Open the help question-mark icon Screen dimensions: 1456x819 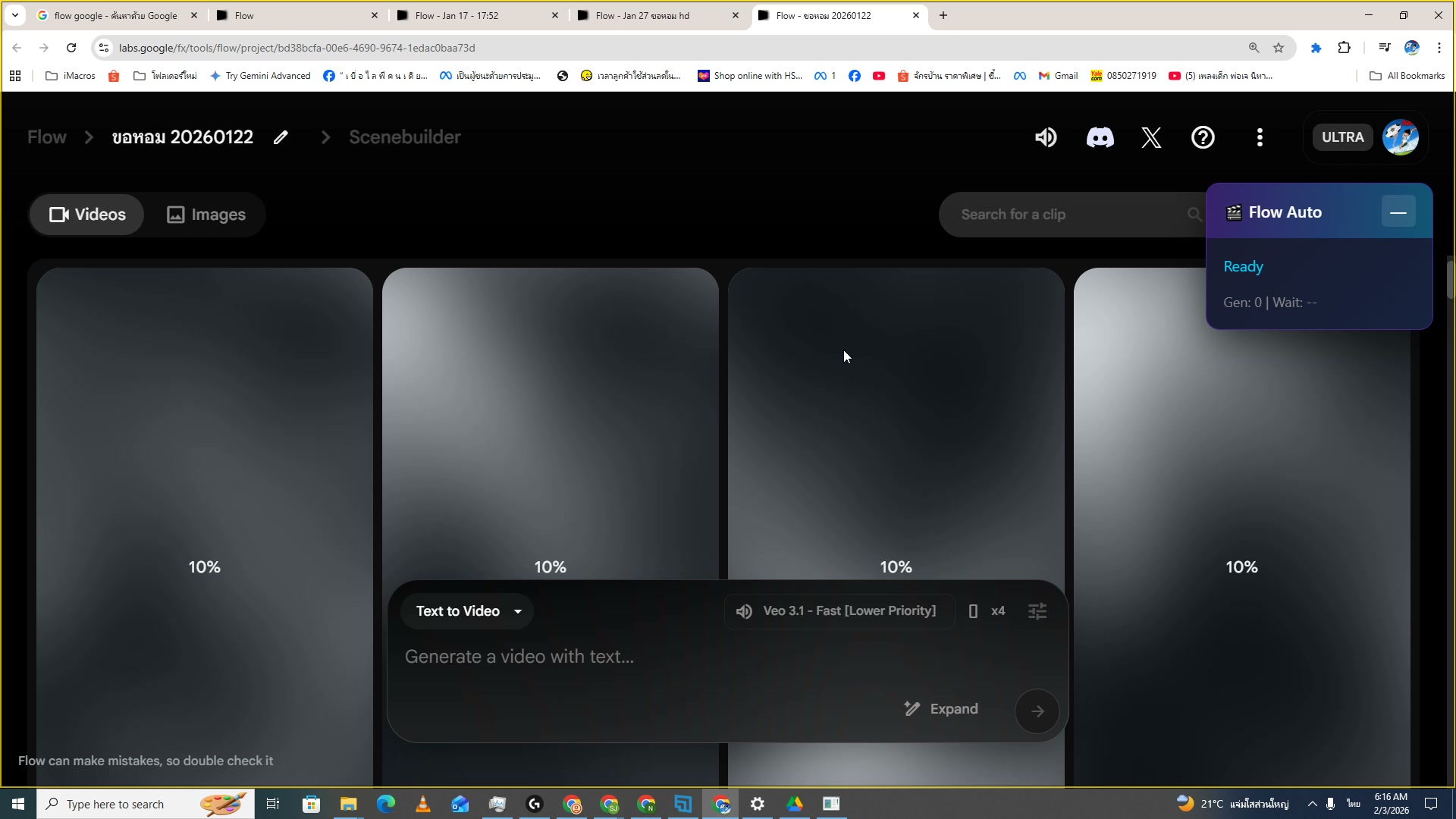click(1203, 137)
